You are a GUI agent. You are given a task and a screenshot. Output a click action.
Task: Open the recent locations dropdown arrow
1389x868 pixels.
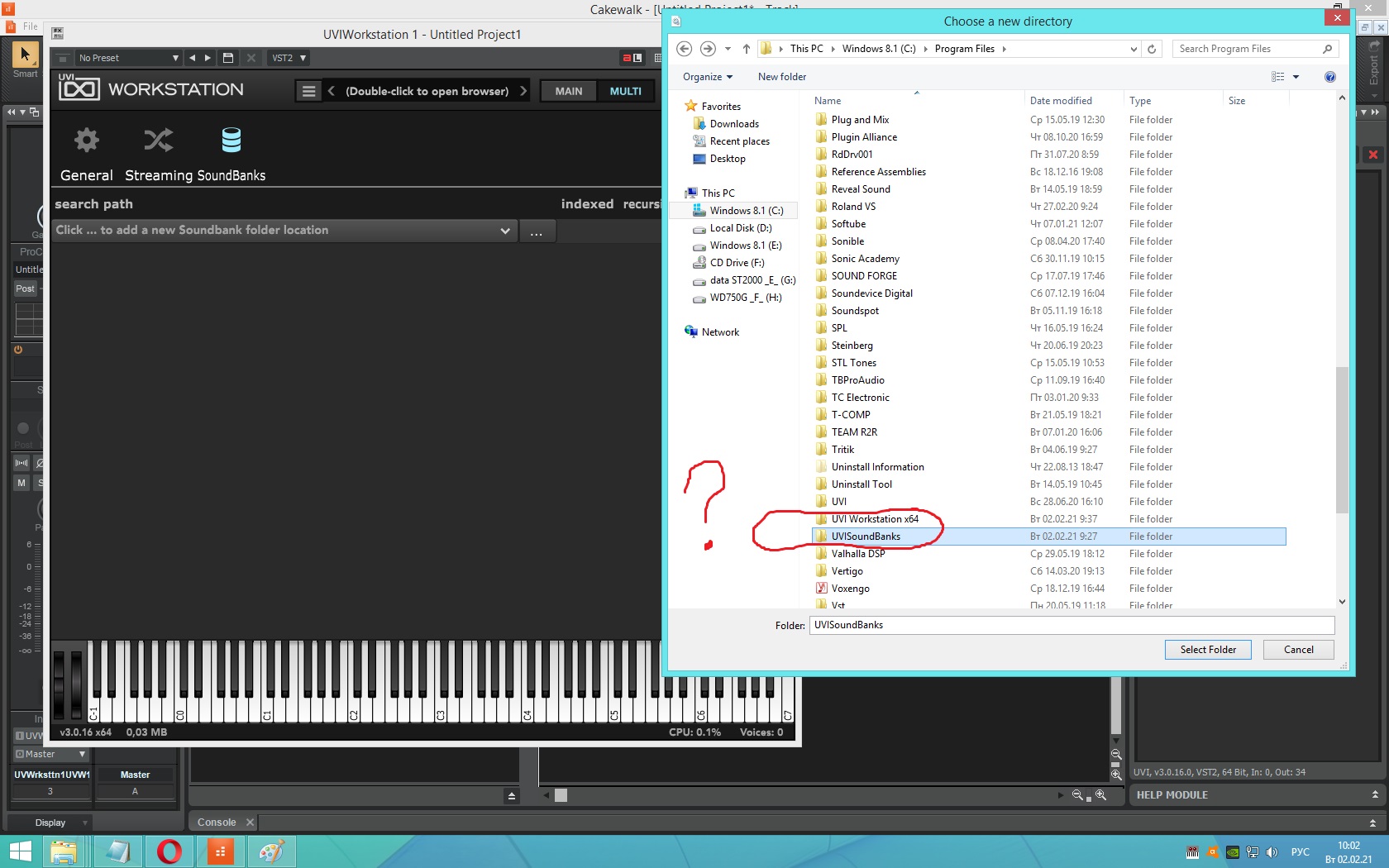tap(728, 49)
